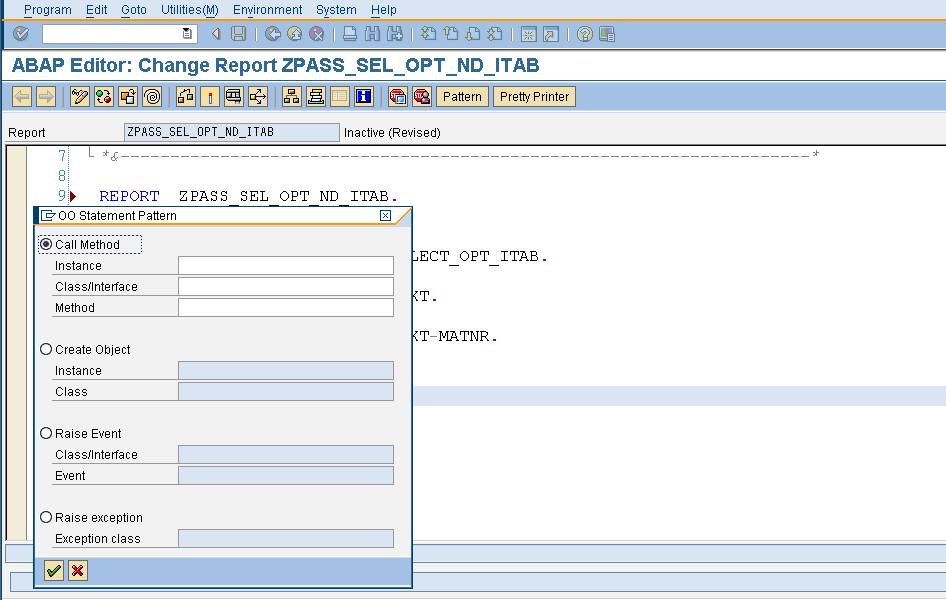This screenshot has width=946, height=600.
Task: Activate the report via the activate icon
Action: pos(126,96)
